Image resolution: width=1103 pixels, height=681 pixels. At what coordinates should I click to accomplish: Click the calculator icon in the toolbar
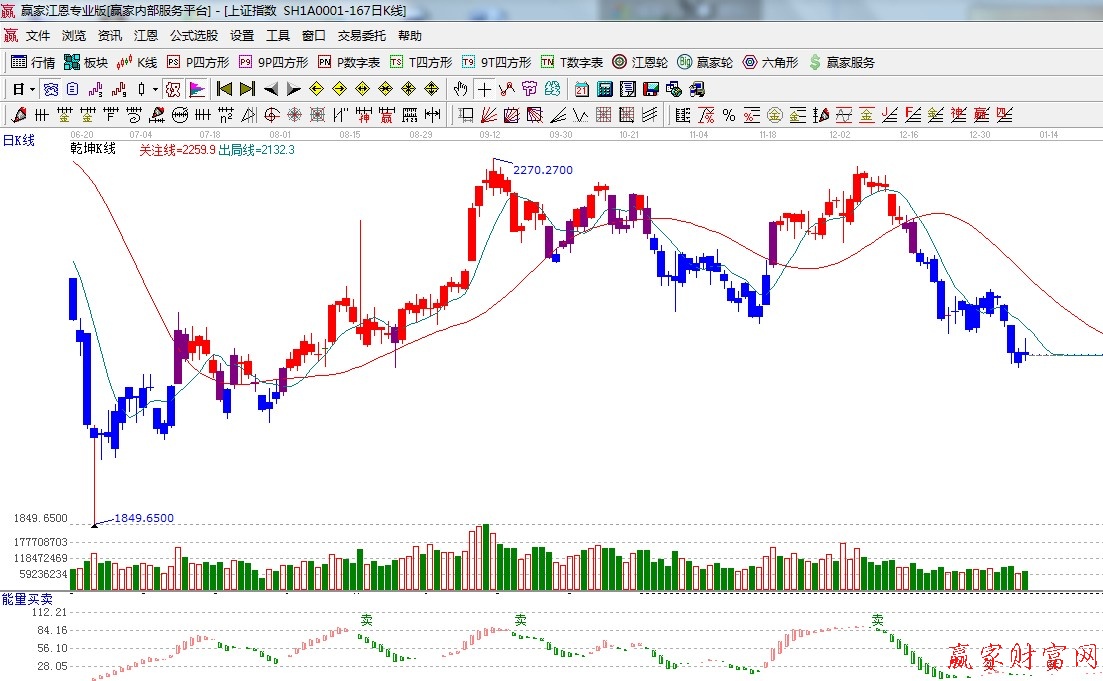click(x=604, y=89)
